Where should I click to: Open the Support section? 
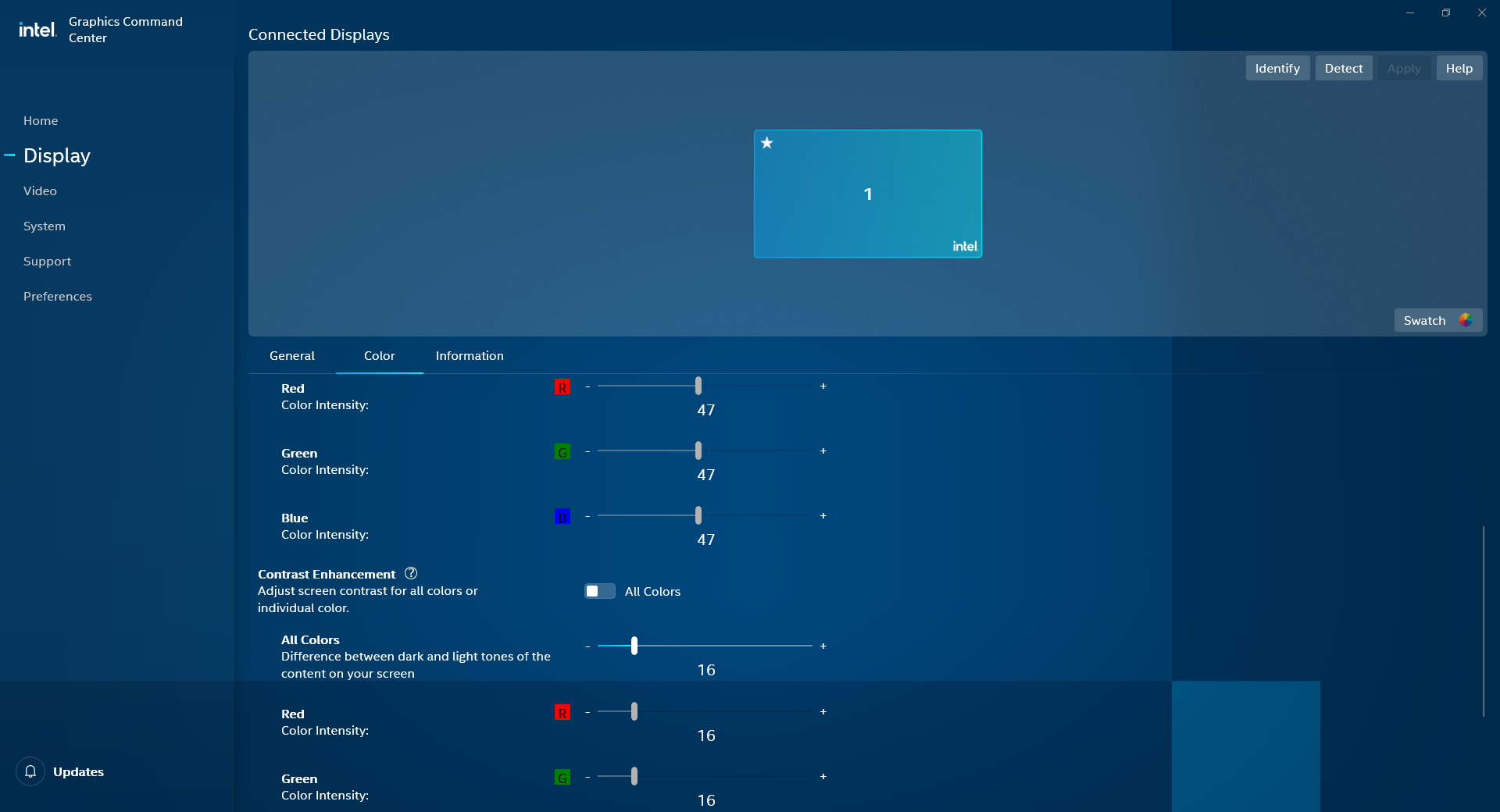click(47, 261)
